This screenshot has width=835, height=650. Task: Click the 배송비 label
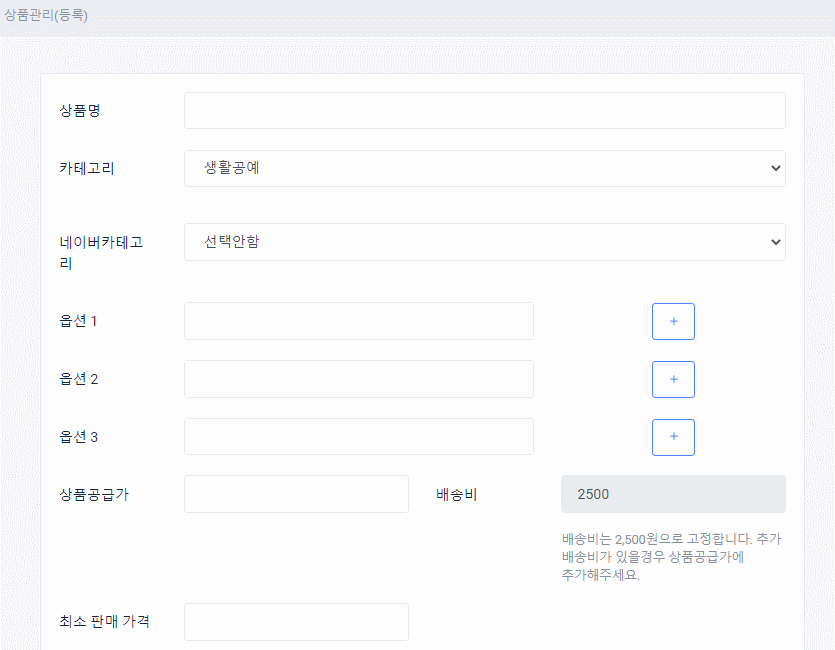pyautogui.click(x=456, y=495)
